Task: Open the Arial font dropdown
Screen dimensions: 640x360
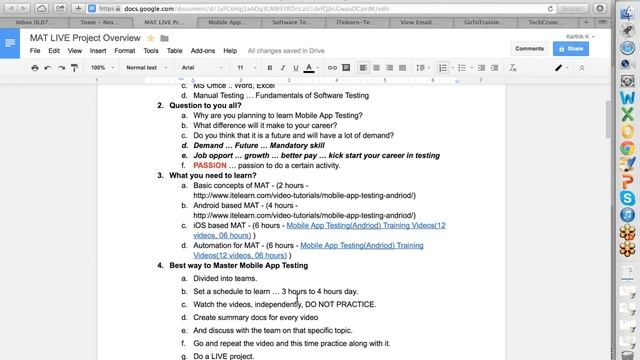Action: click(x=202, y=68)
